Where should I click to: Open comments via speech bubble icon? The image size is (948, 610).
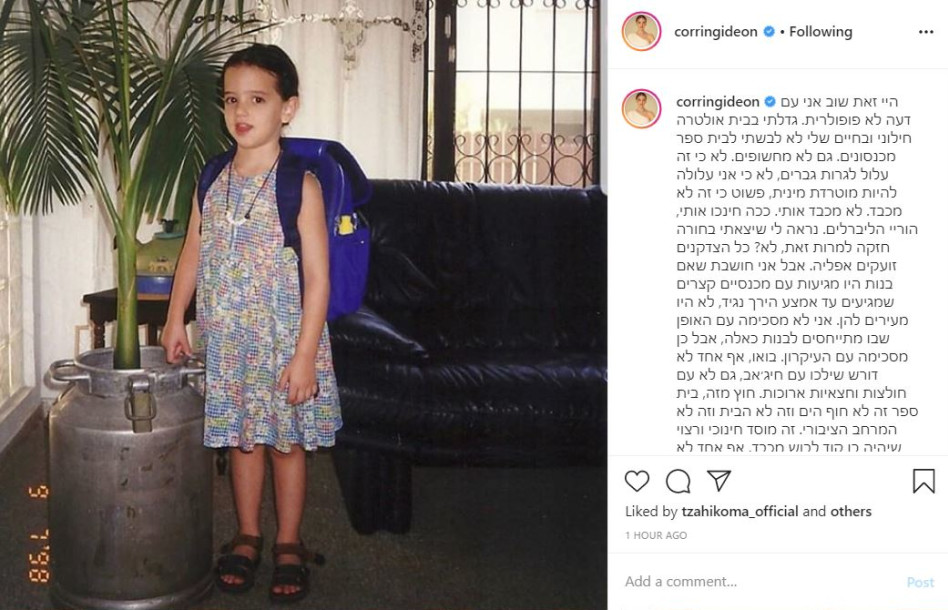[x=678, y=481]
